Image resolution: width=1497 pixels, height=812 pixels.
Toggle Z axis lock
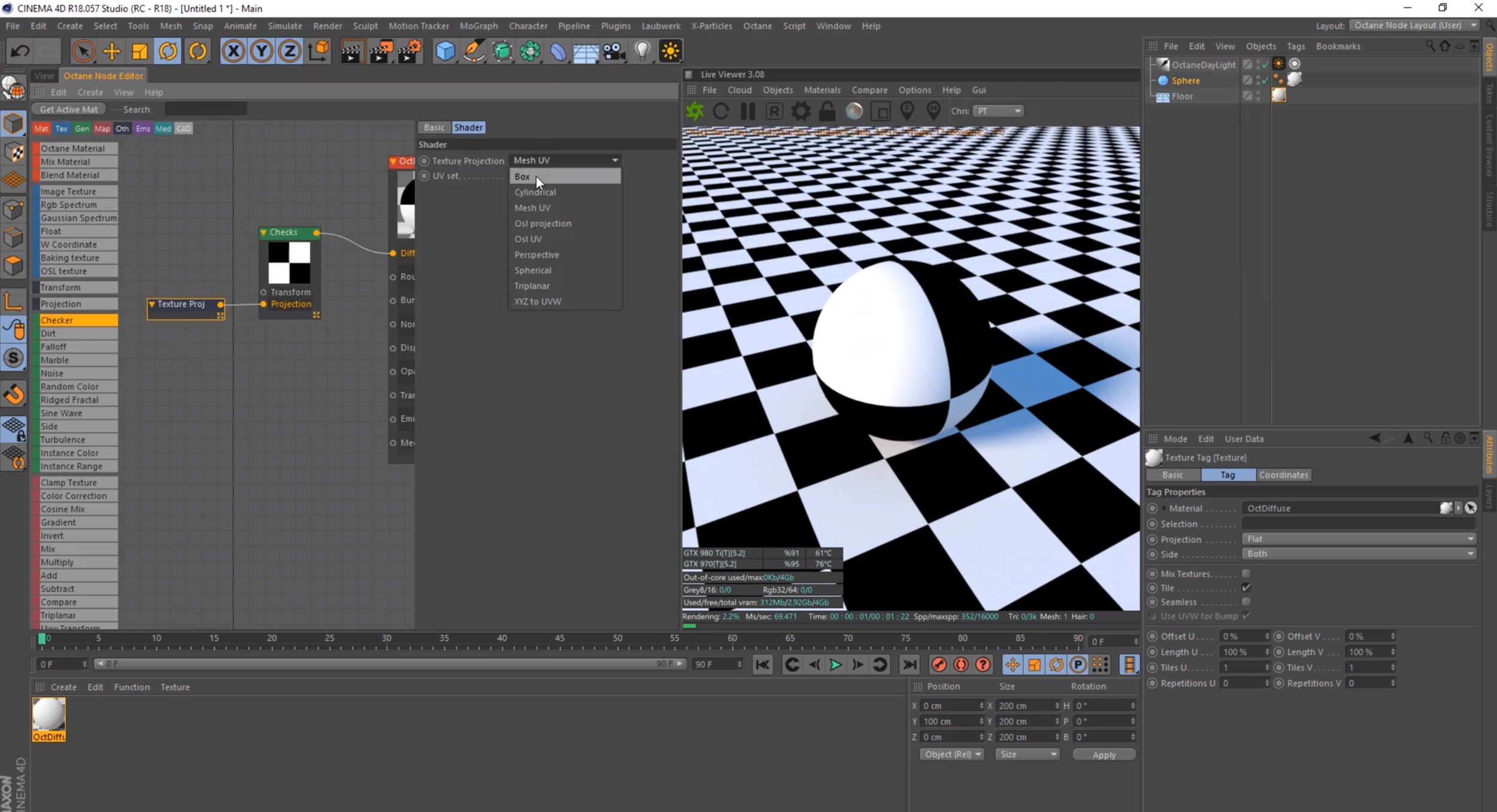coord(289,51)
